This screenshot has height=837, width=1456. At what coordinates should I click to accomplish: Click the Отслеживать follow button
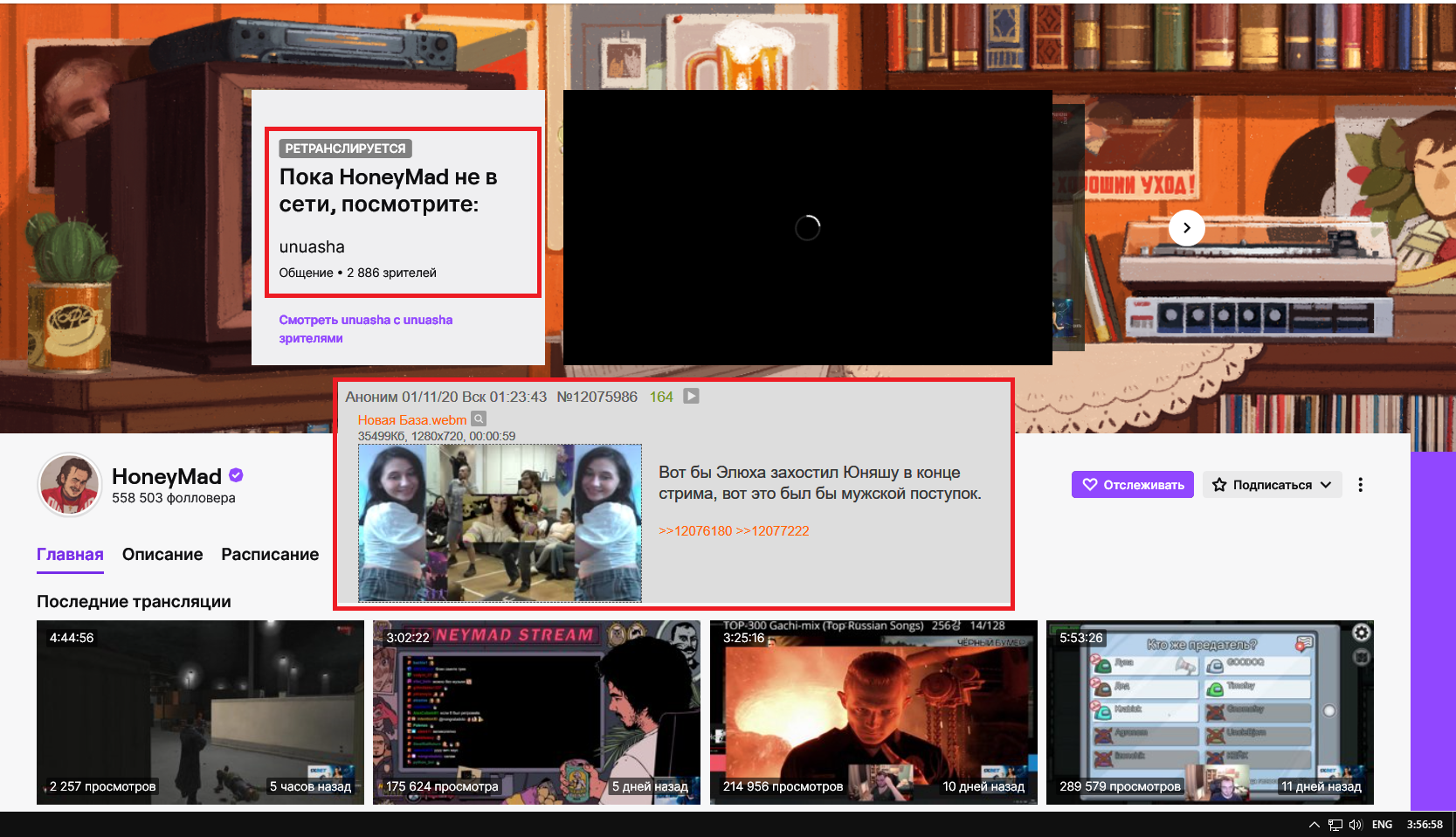pyautogui.click(x=1133, y=485)
